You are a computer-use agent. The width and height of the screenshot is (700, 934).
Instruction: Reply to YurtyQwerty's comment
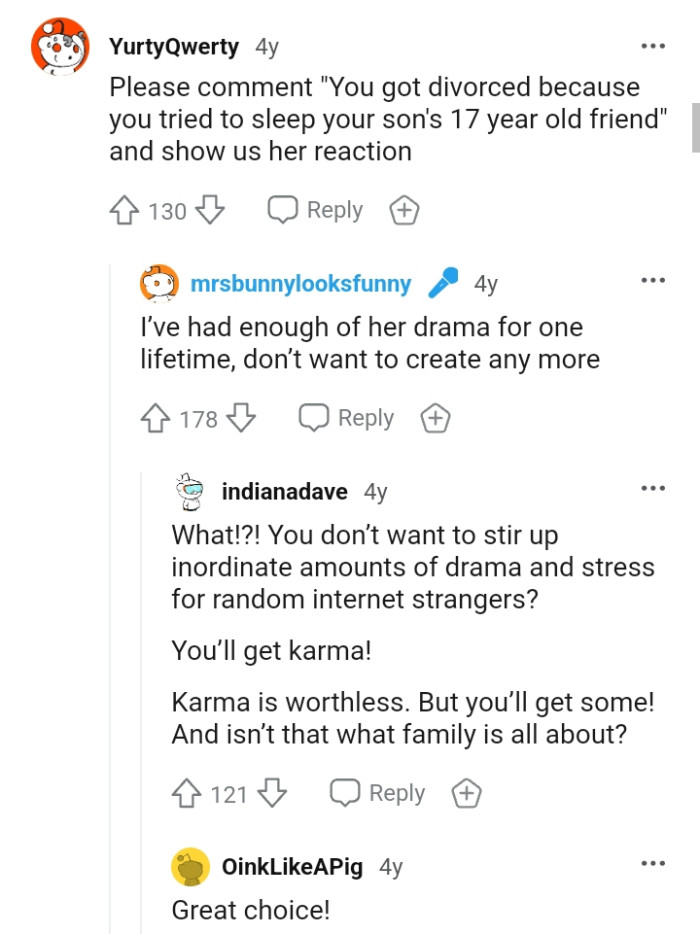pos(313,210)
